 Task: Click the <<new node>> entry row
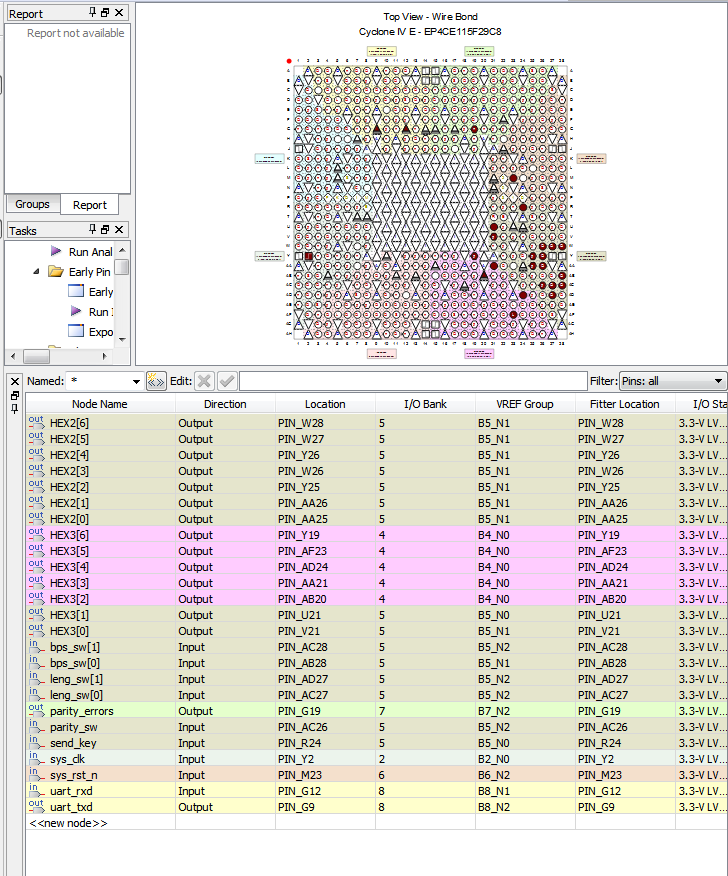(68, 823)
